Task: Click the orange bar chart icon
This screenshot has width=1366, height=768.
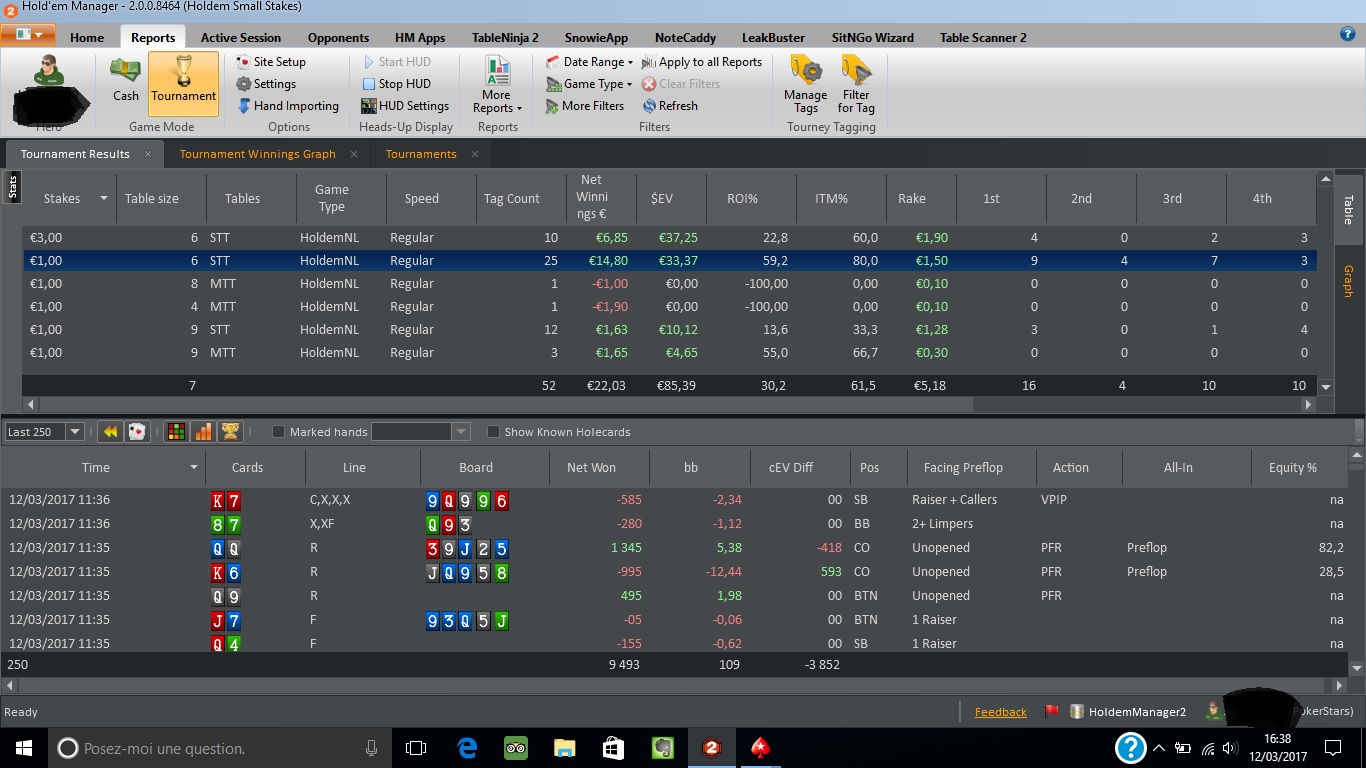Action: pos(203,432)
